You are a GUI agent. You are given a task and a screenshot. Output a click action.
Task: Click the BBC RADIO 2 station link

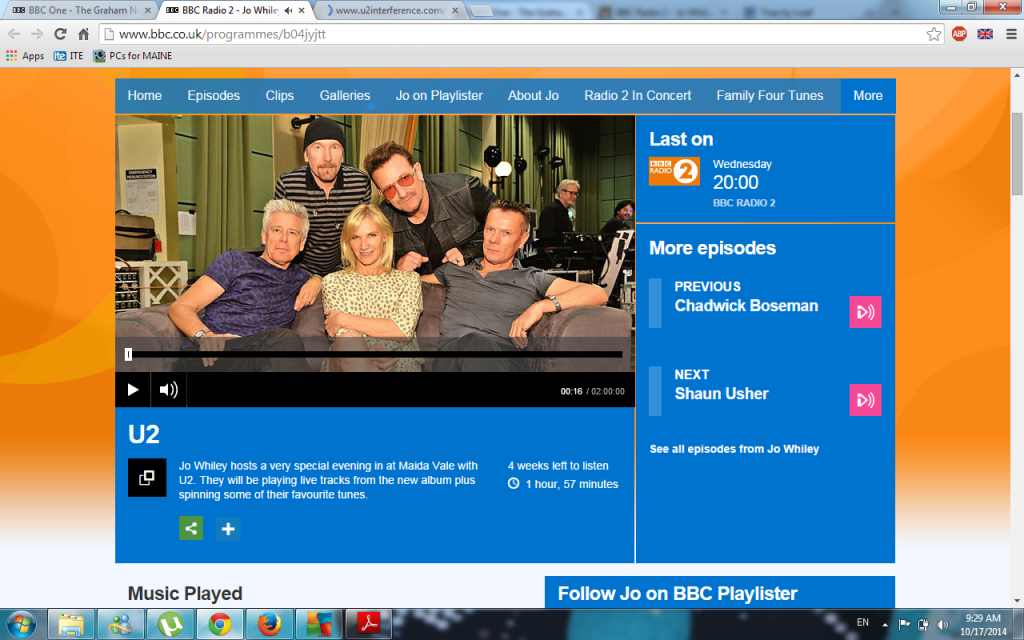coord(744,203)
